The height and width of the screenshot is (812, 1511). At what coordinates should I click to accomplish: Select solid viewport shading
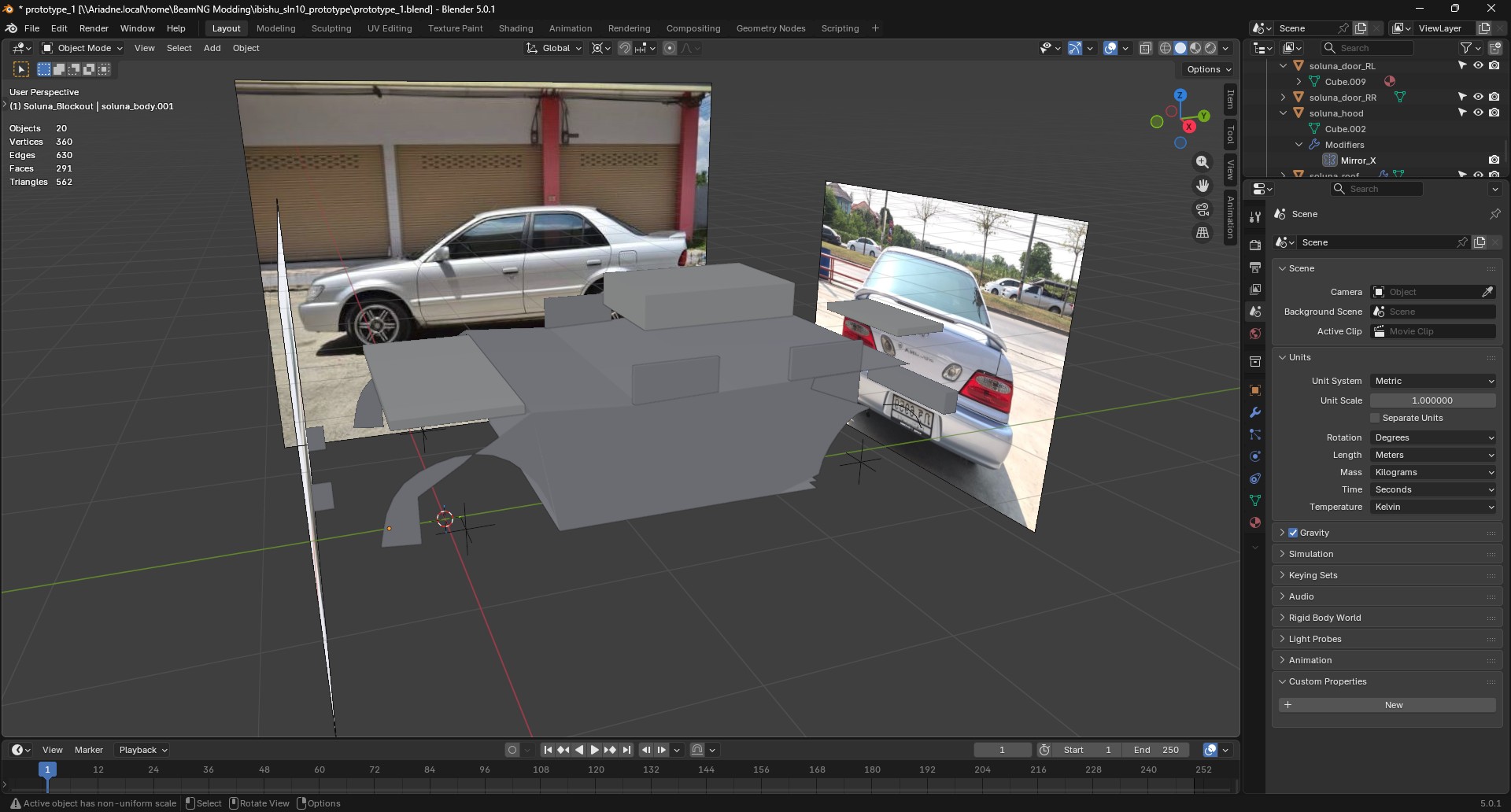(1180, 48)
